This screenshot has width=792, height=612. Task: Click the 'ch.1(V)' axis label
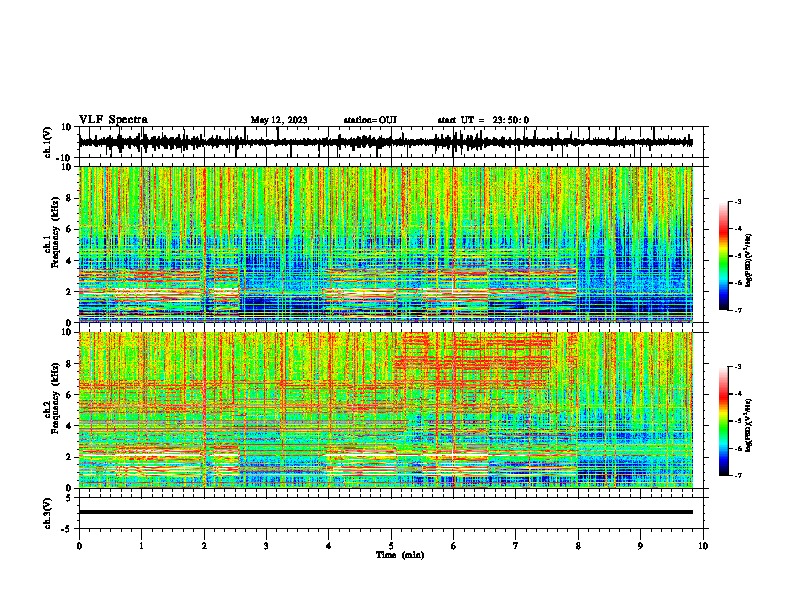click(x=48, y=142)
